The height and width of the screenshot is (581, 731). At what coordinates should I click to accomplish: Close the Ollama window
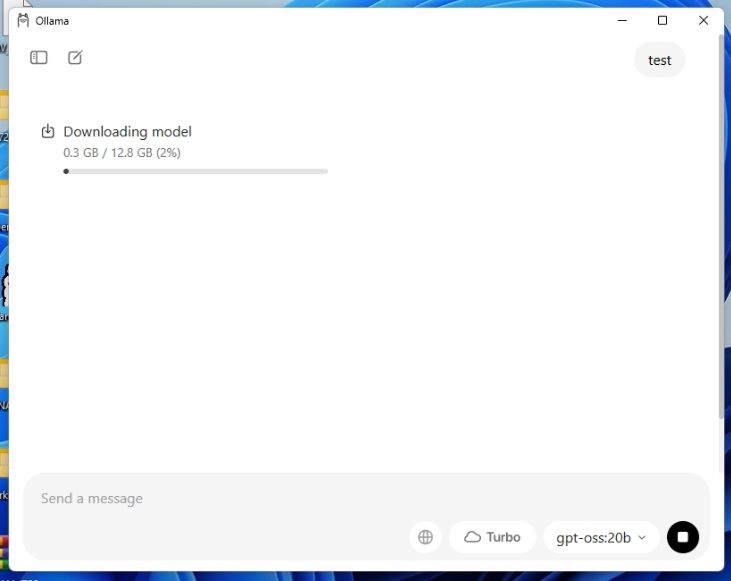click(x=703, y=21)
